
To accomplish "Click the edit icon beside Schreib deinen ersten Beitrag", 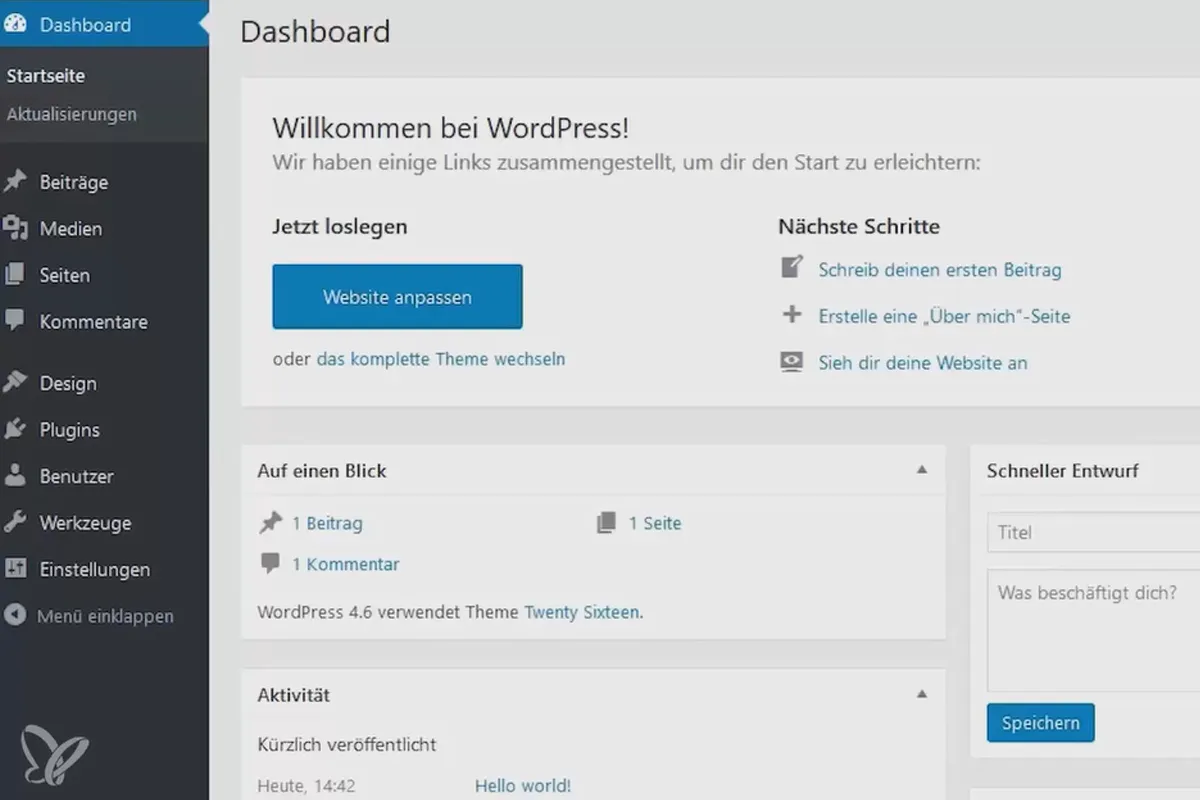I will (x=792, y=268).
